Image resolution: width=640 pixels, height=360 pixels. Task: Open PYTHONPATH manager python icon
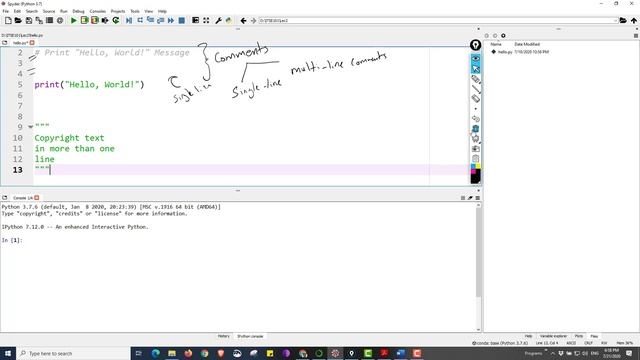point(229,20)
